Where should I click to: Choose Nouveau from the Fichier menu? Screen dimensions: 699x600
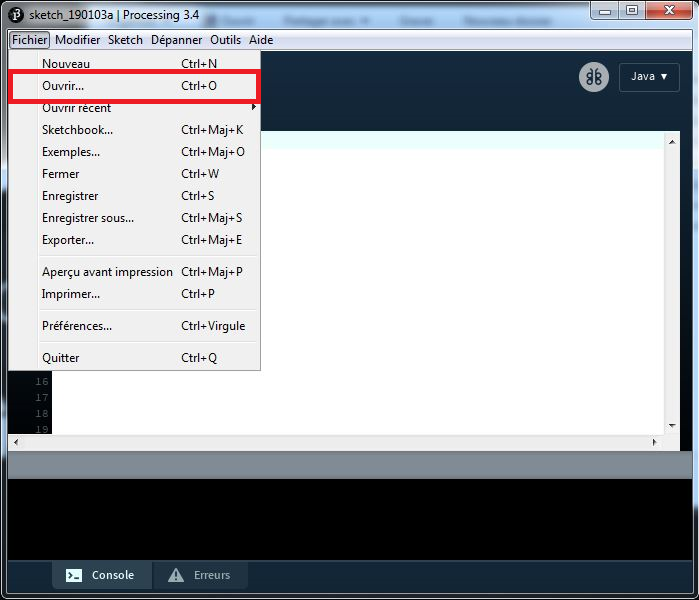(134, 63)
